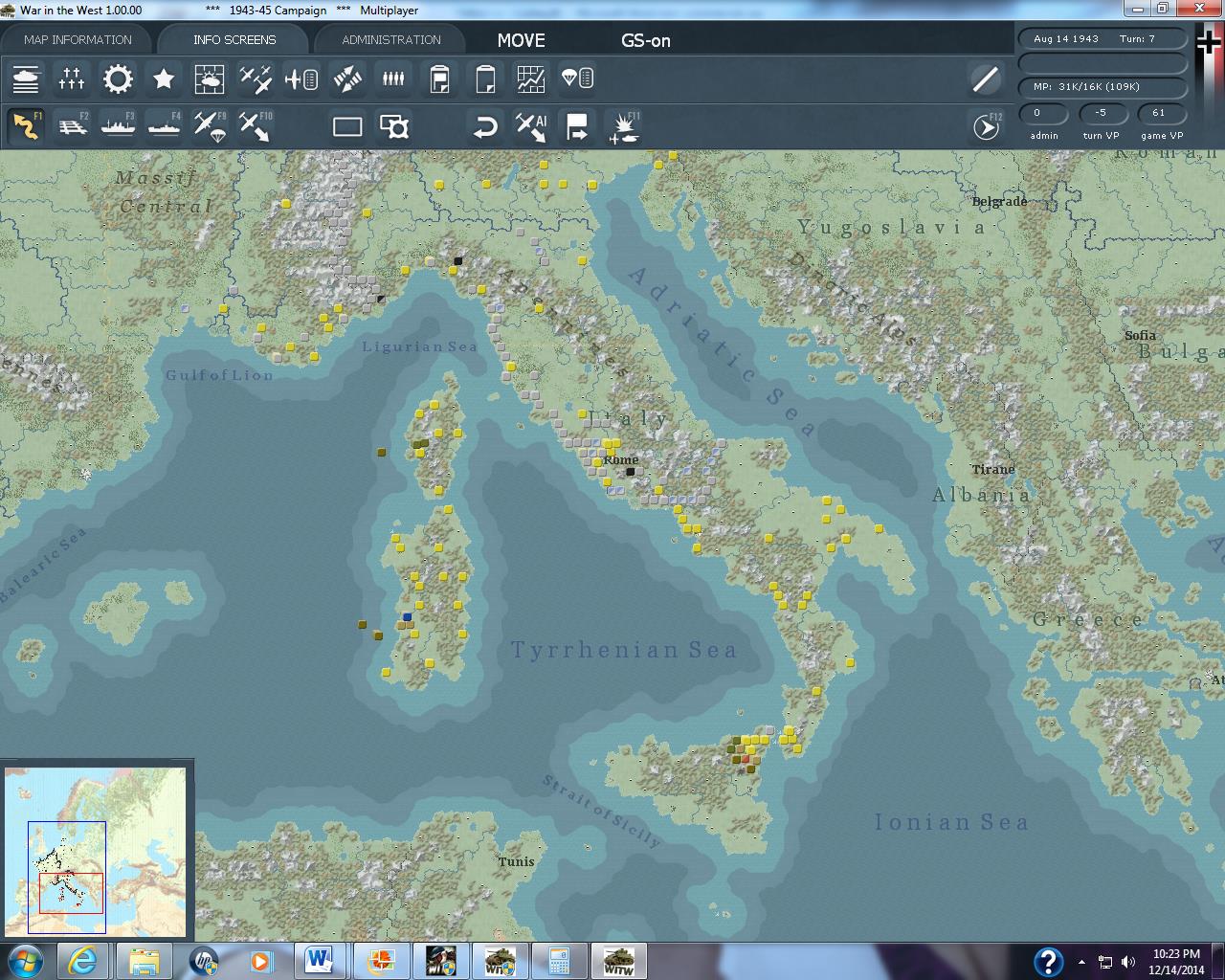Select the F2 rail move mode
This screenshot has height=980, width=1225.
72,126
